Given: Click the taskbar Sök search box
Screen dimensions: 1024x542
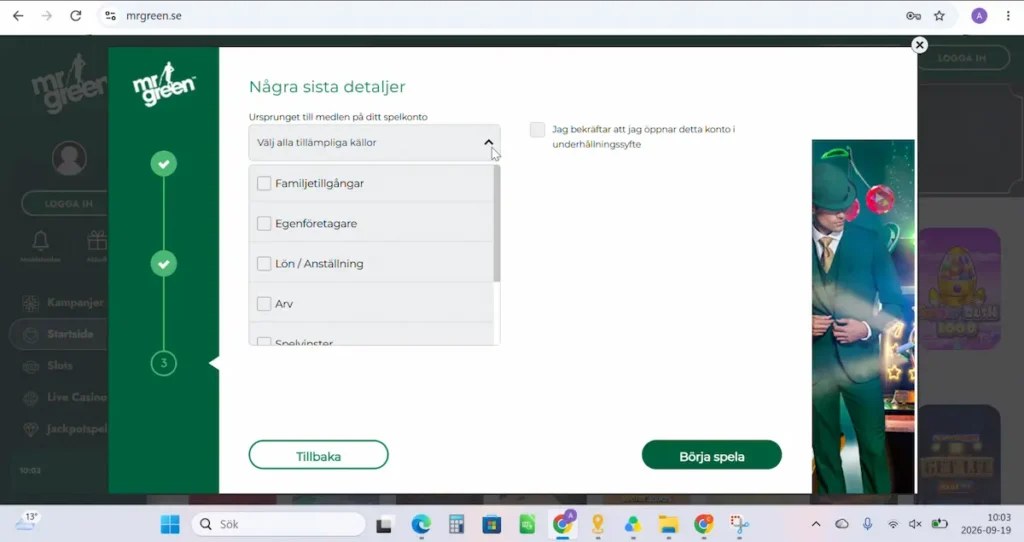Looking at the screenshot, I should point(278,524).
